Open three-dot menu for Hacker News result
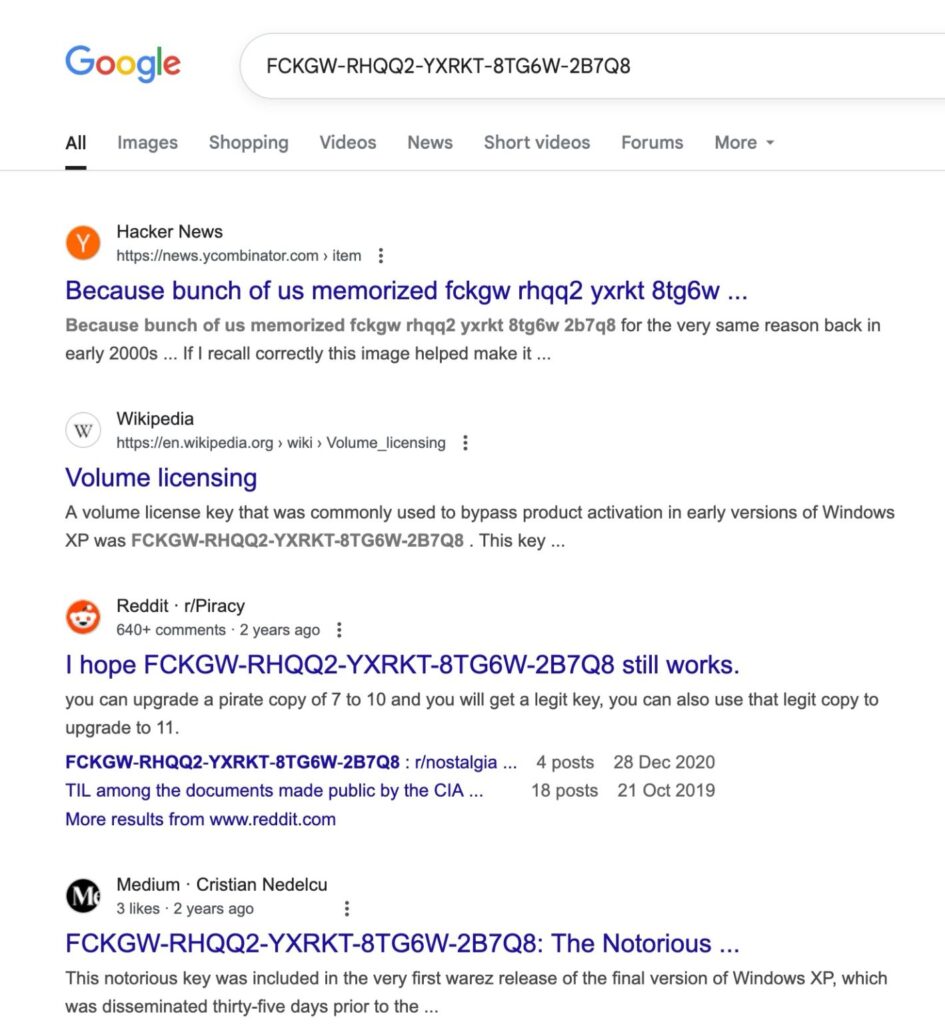945x1024 pixels. (380, 256)
